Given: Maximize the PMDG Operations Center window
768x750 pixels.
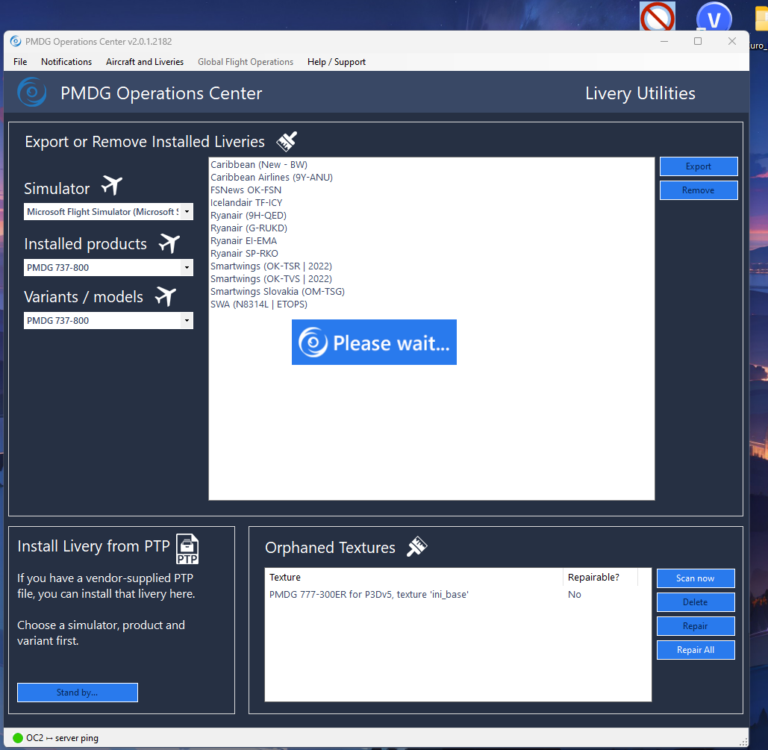Looking at the screenshot, I should tap(698, 42).
